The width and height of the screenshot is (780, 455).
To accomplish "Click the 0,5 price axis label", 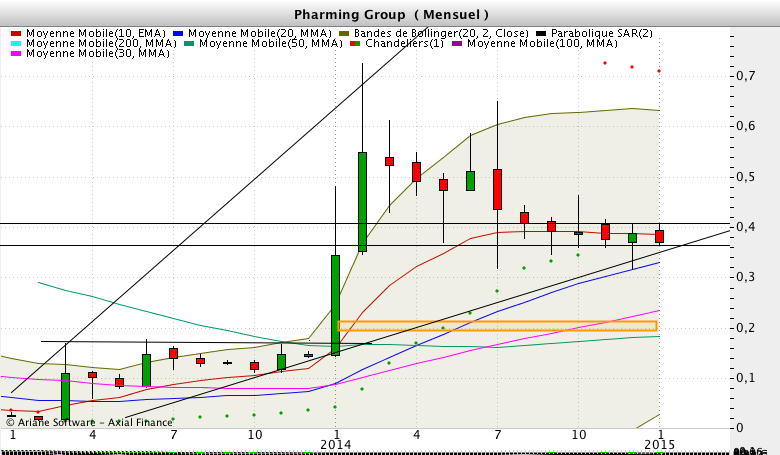I will (745, 177).
